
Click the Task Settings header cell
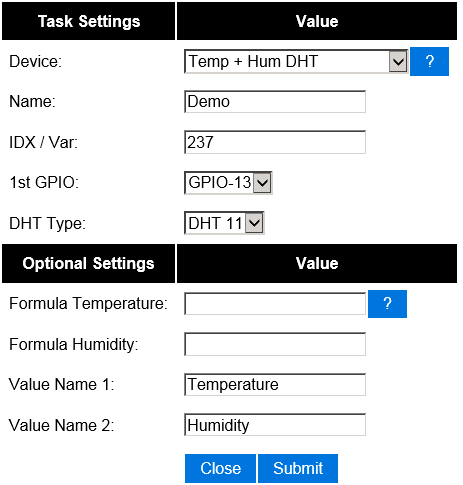pyautogui.click(x=89, y=21)
